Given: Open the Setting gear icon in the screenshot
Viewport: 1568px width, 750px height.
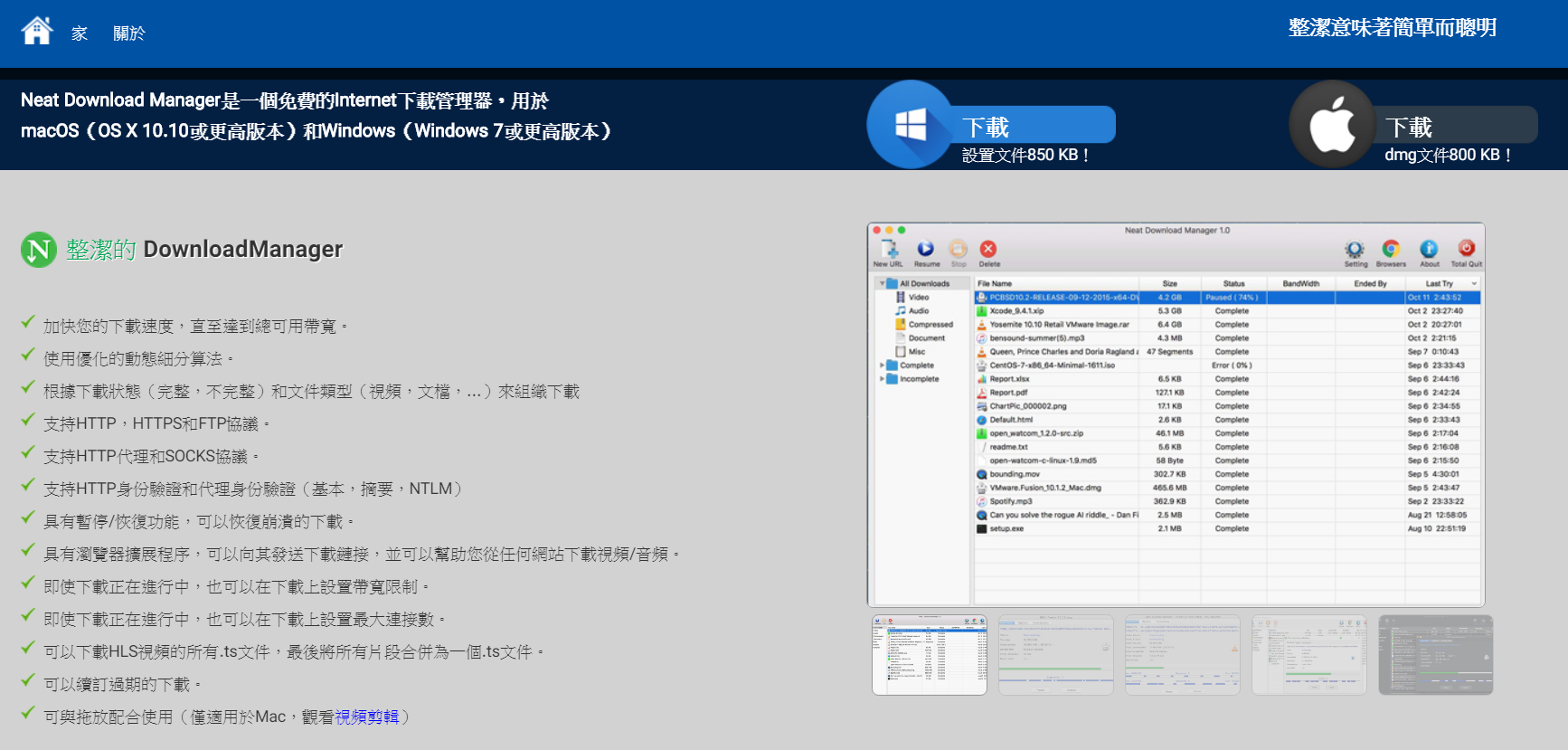Looking at the screenshot, I should [x=1355, y=252].
